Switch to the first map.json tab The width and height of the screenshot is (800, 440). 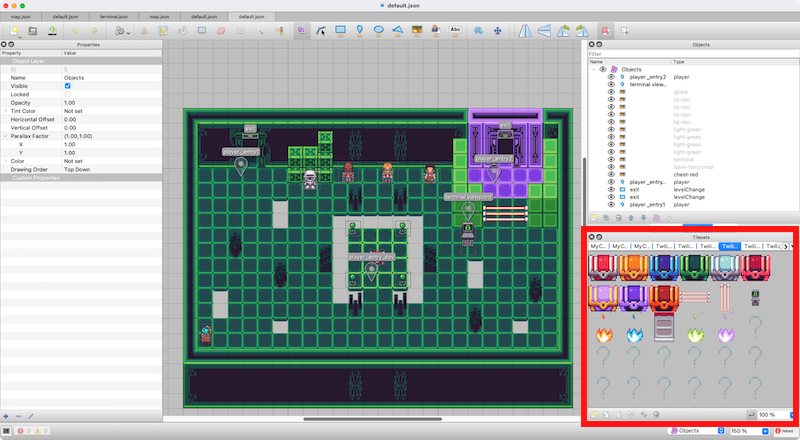click(x=22, y=18)
